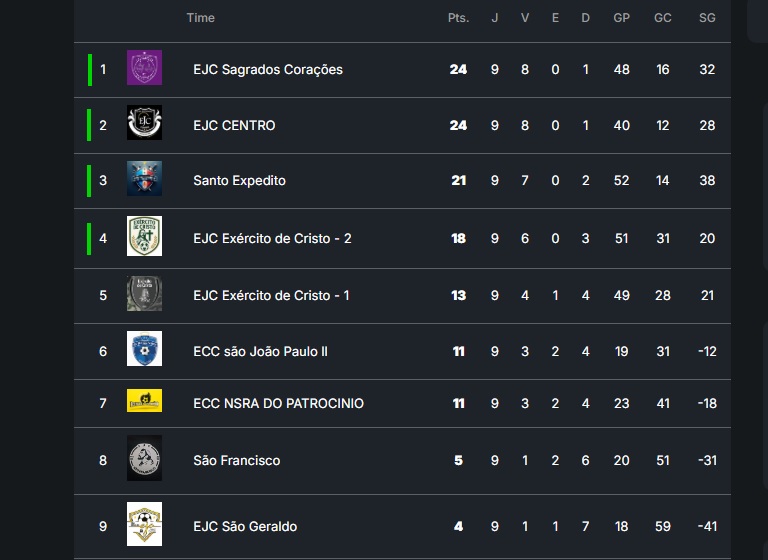Open the São Francisco team name

236,460
